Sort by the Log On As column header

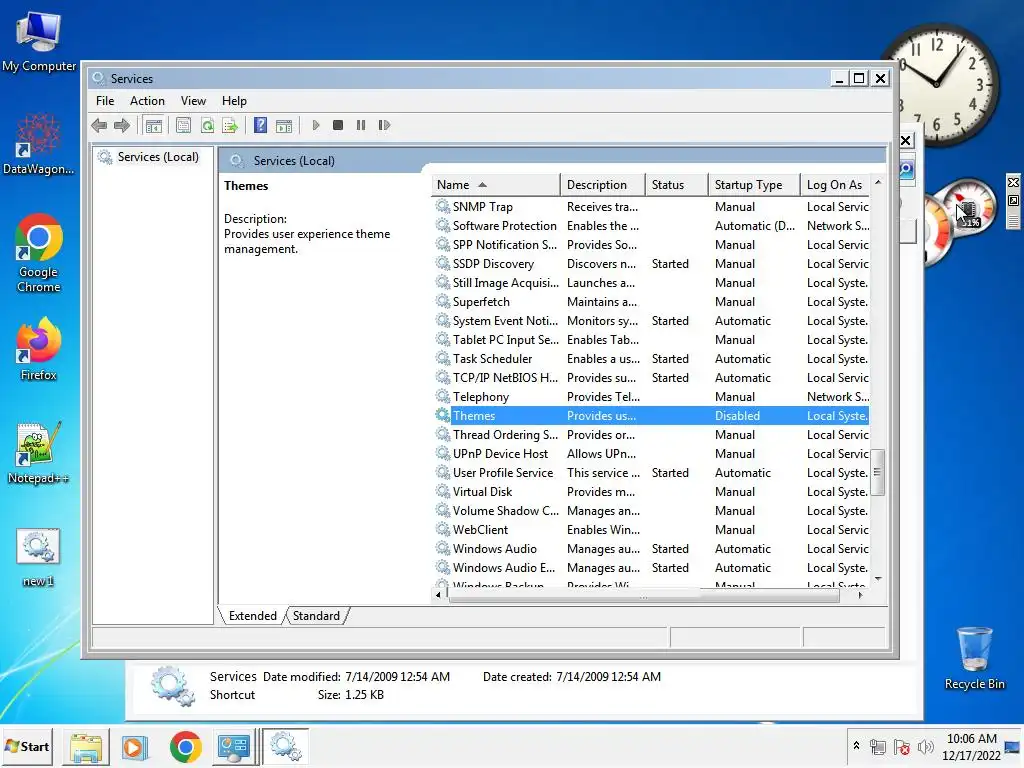coord(835,185)
